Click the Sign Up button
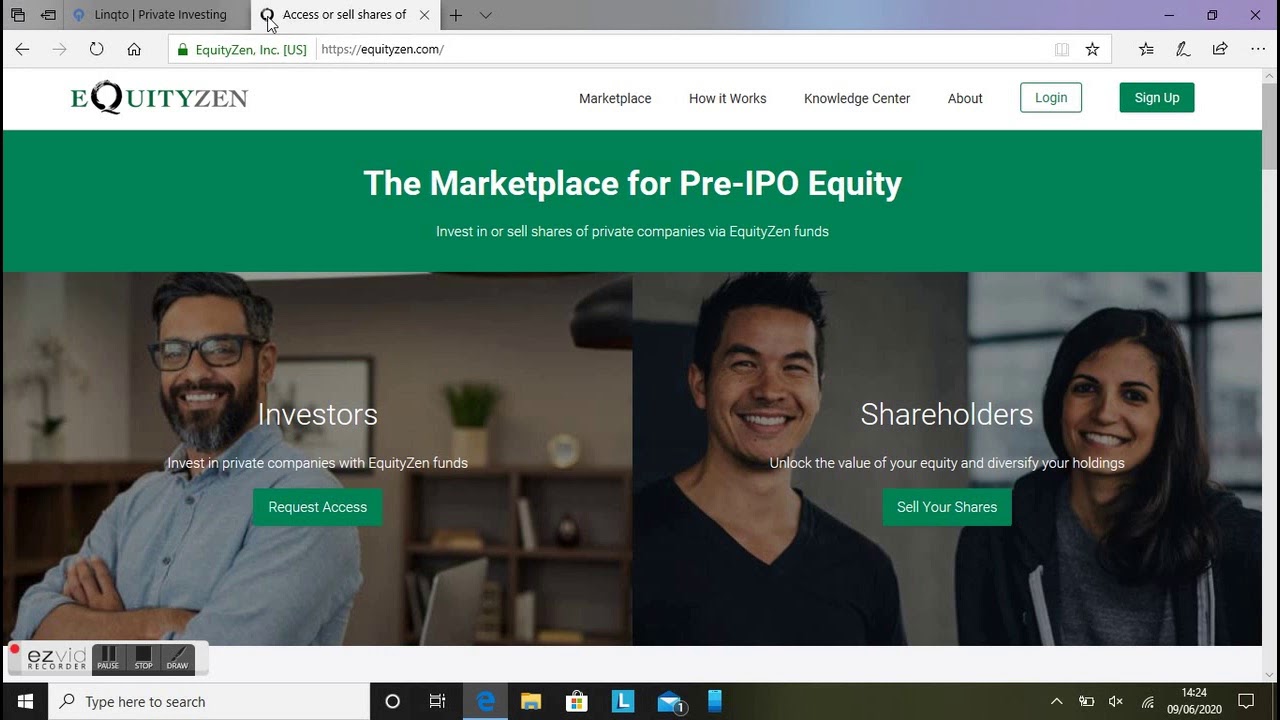The height and width of the screenshot is (720, 1280). coord(1157,97)
